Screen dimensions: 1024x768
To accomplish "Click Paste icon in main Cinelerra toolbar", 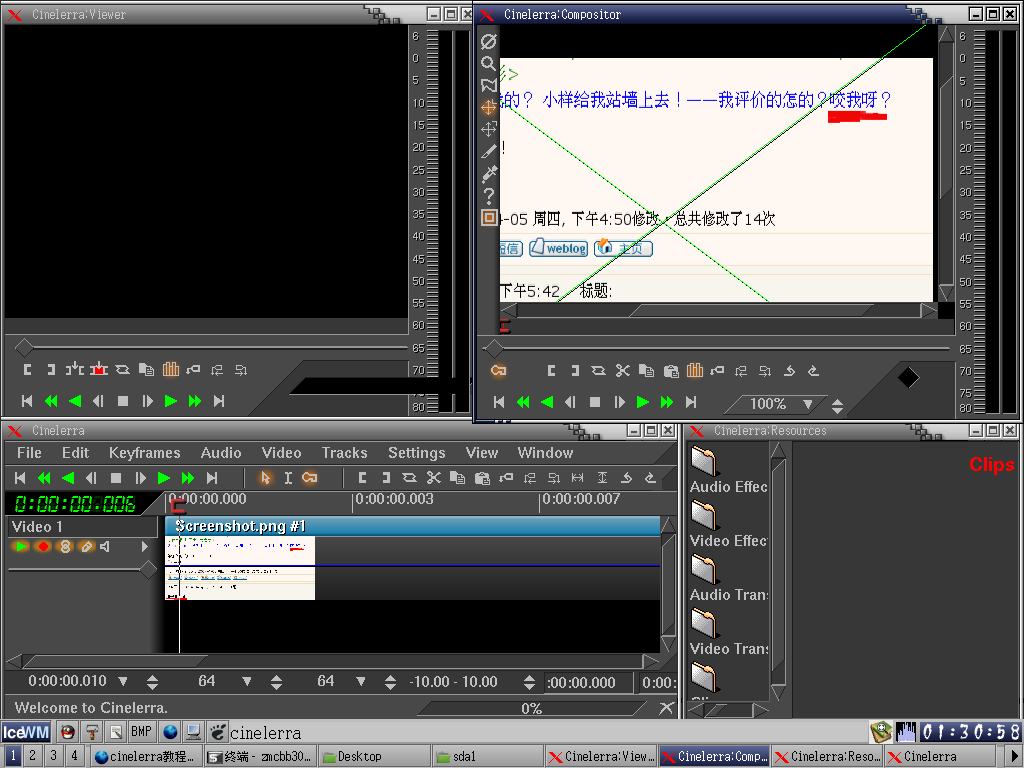I will (482, 478).
